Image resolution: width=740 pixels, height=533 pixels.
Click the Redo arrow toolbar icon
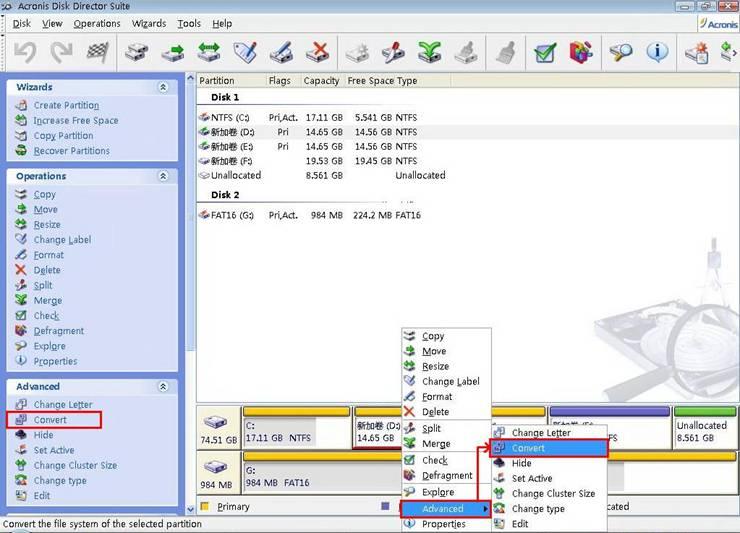coord(61,51)
